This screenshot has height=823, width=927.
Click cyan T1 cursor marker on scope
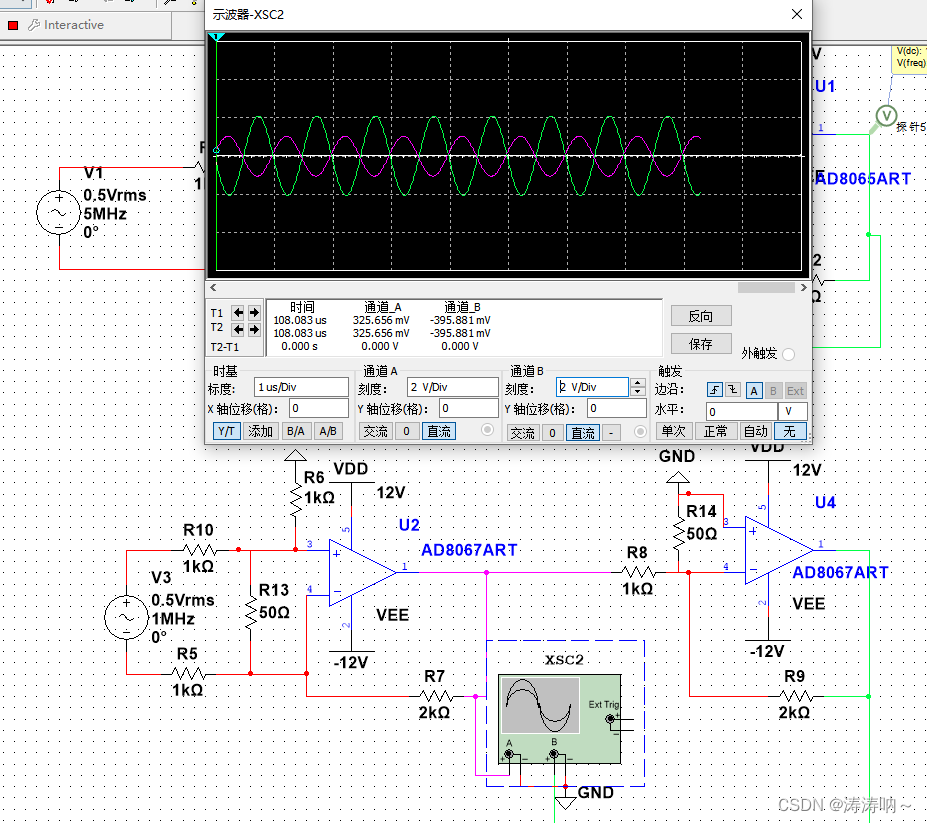tap(217, 37)
